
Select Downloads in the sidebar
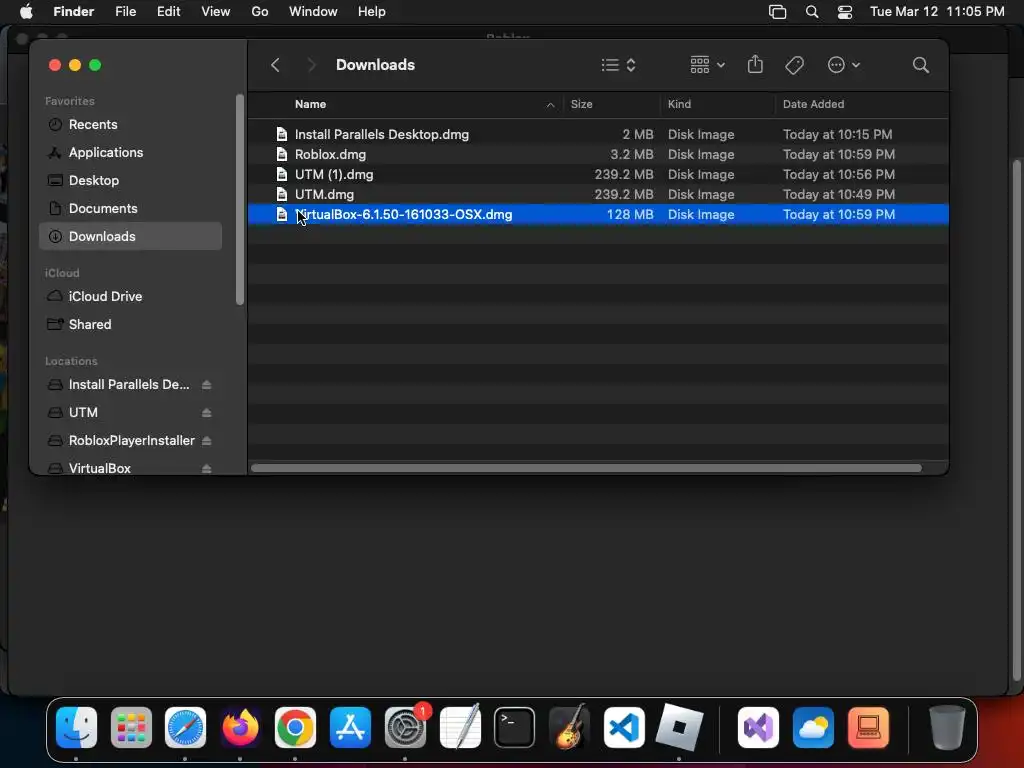coord(131,236)
